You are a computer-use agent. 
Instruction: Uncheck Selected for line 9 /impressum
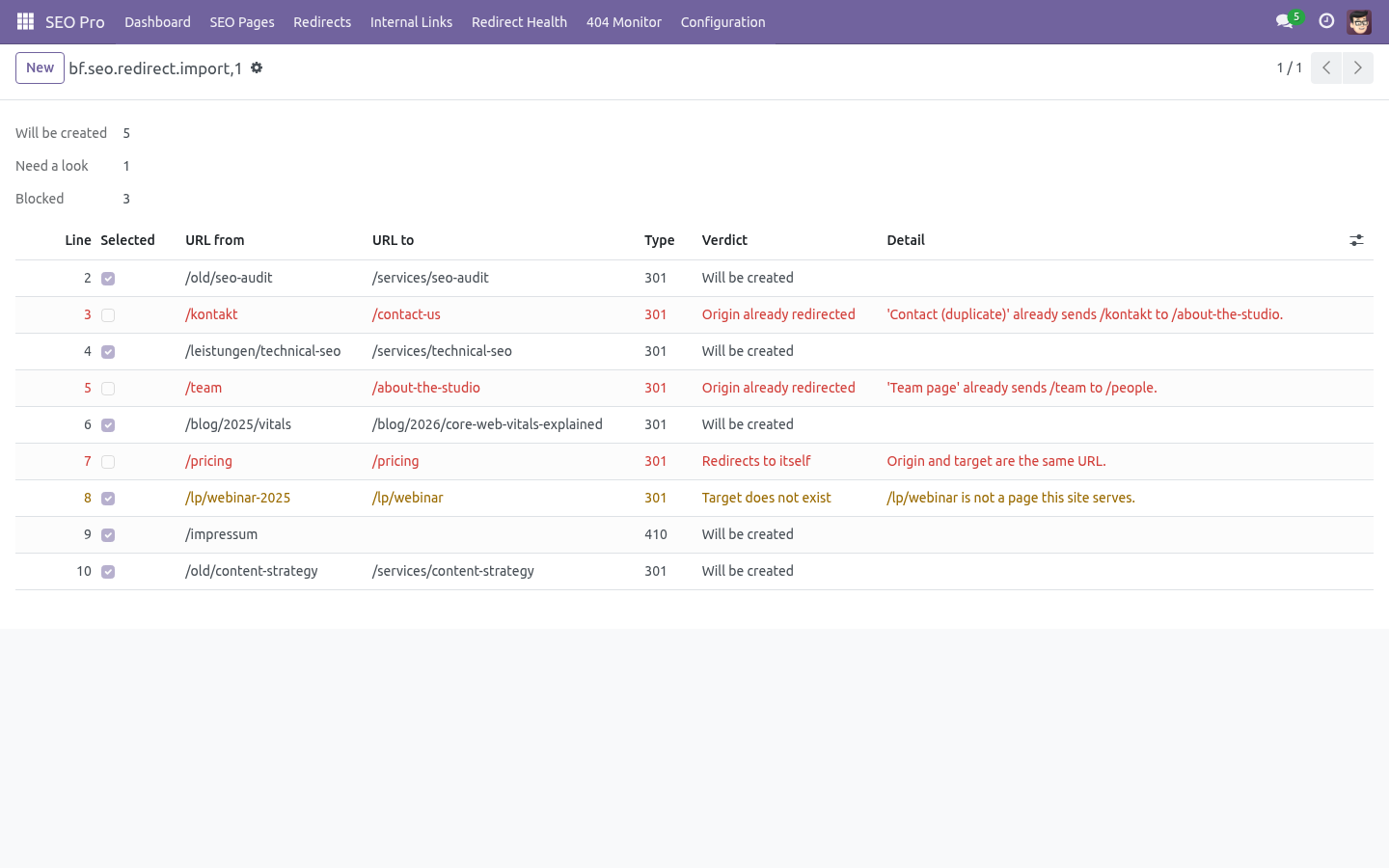[x=108, y=535]
